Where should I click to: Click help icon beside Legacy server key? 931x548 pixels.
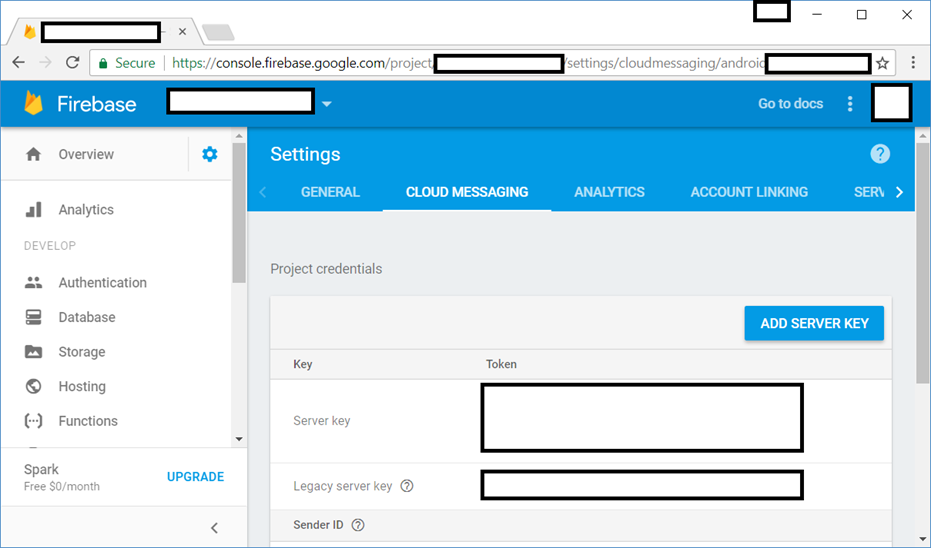407,486
